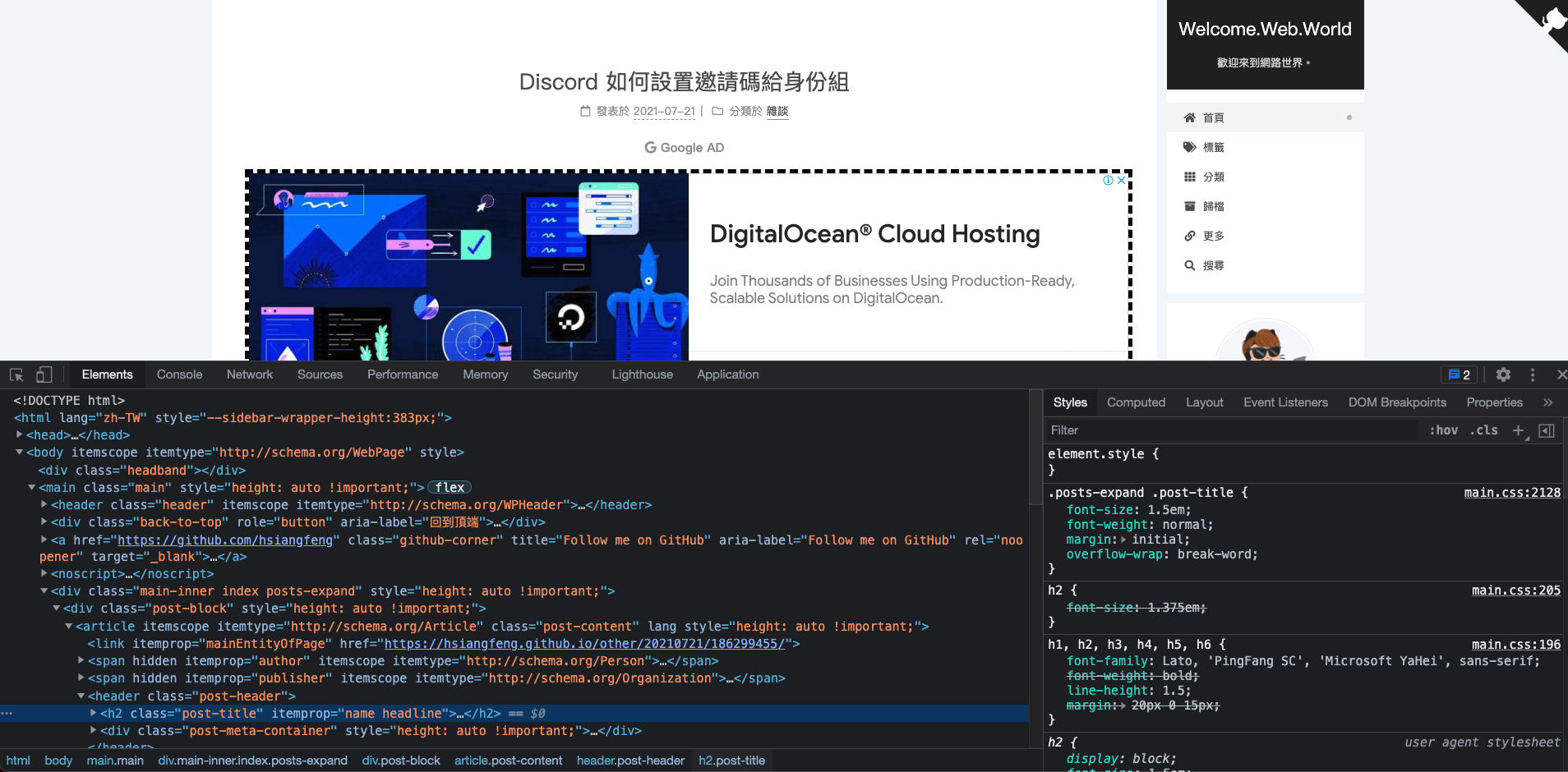The width and height of the screenshot is (1568, 772).
Task: Open DevTools settings gear
Action: (1503, 375)
